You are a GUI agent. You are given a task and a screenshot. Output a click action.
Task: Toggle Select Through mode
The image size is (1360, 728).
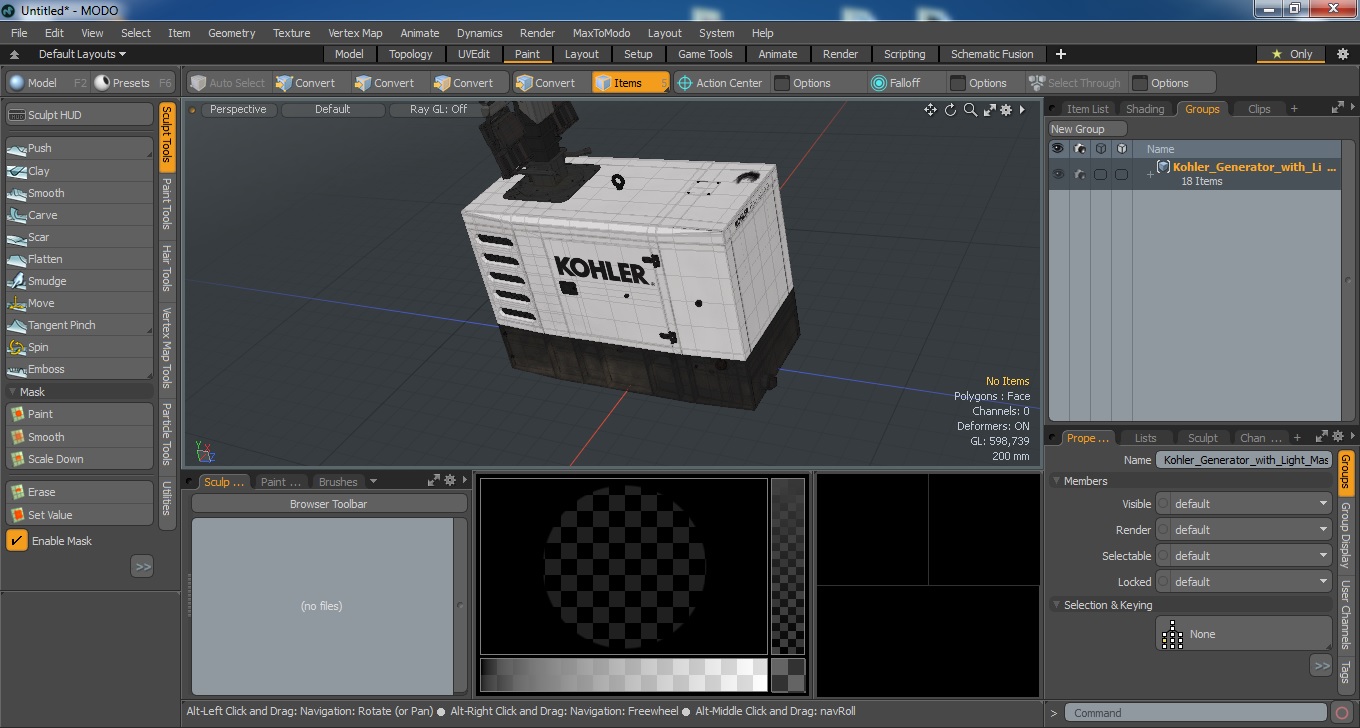coord(1075,83)
